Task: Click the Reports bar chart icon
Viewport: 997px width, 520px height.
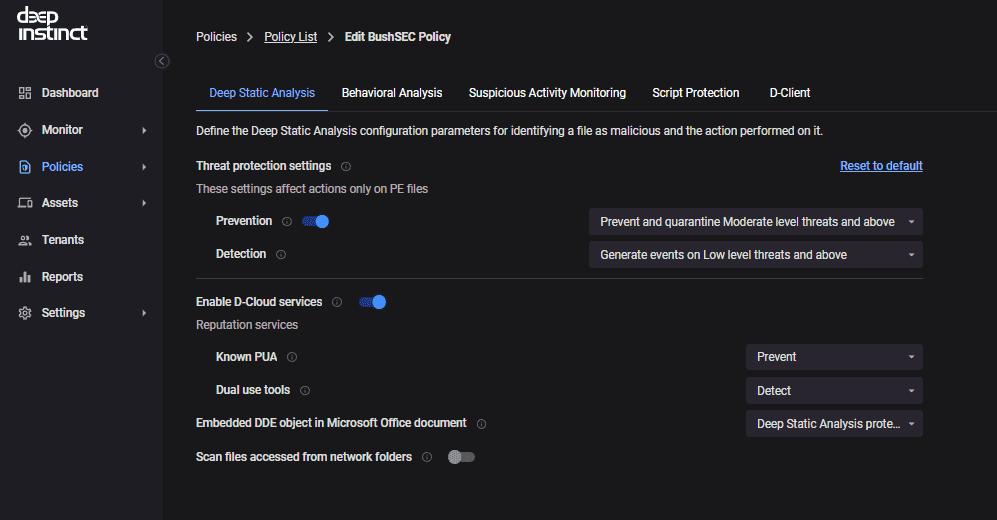Action: [x=25, y=277]
